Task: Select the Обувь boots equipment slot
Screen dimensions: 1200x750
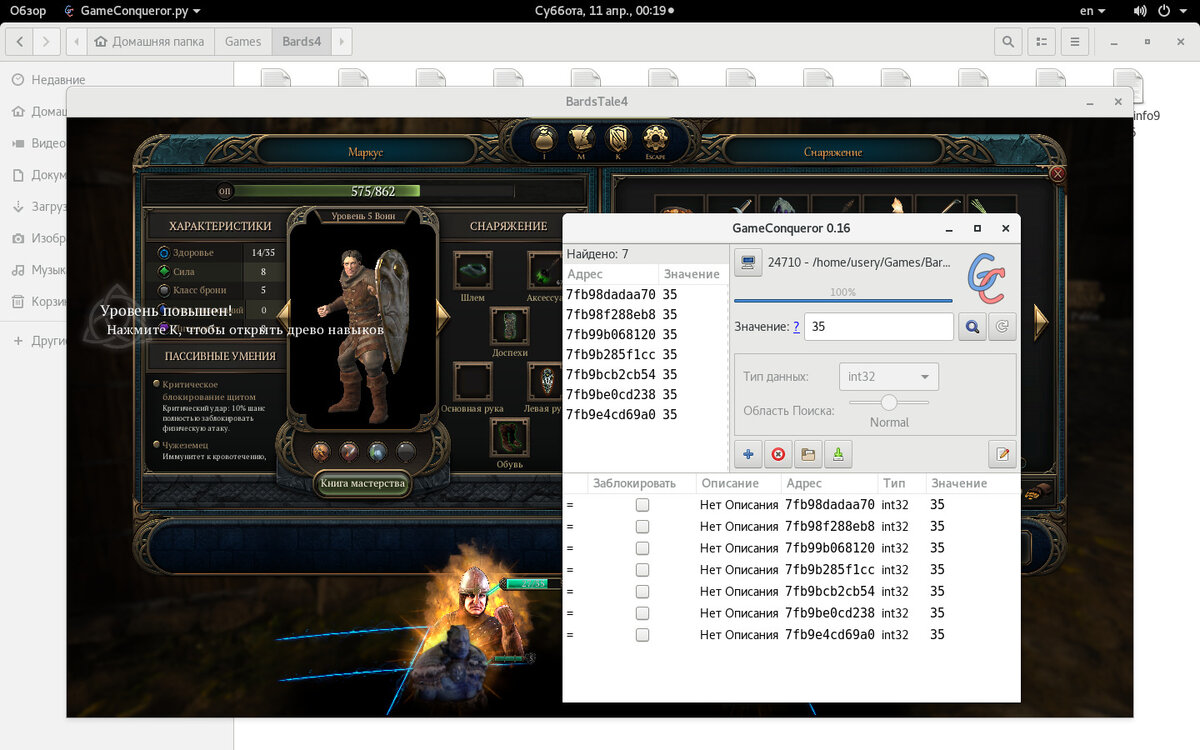Action: click(x=510, y=437)
